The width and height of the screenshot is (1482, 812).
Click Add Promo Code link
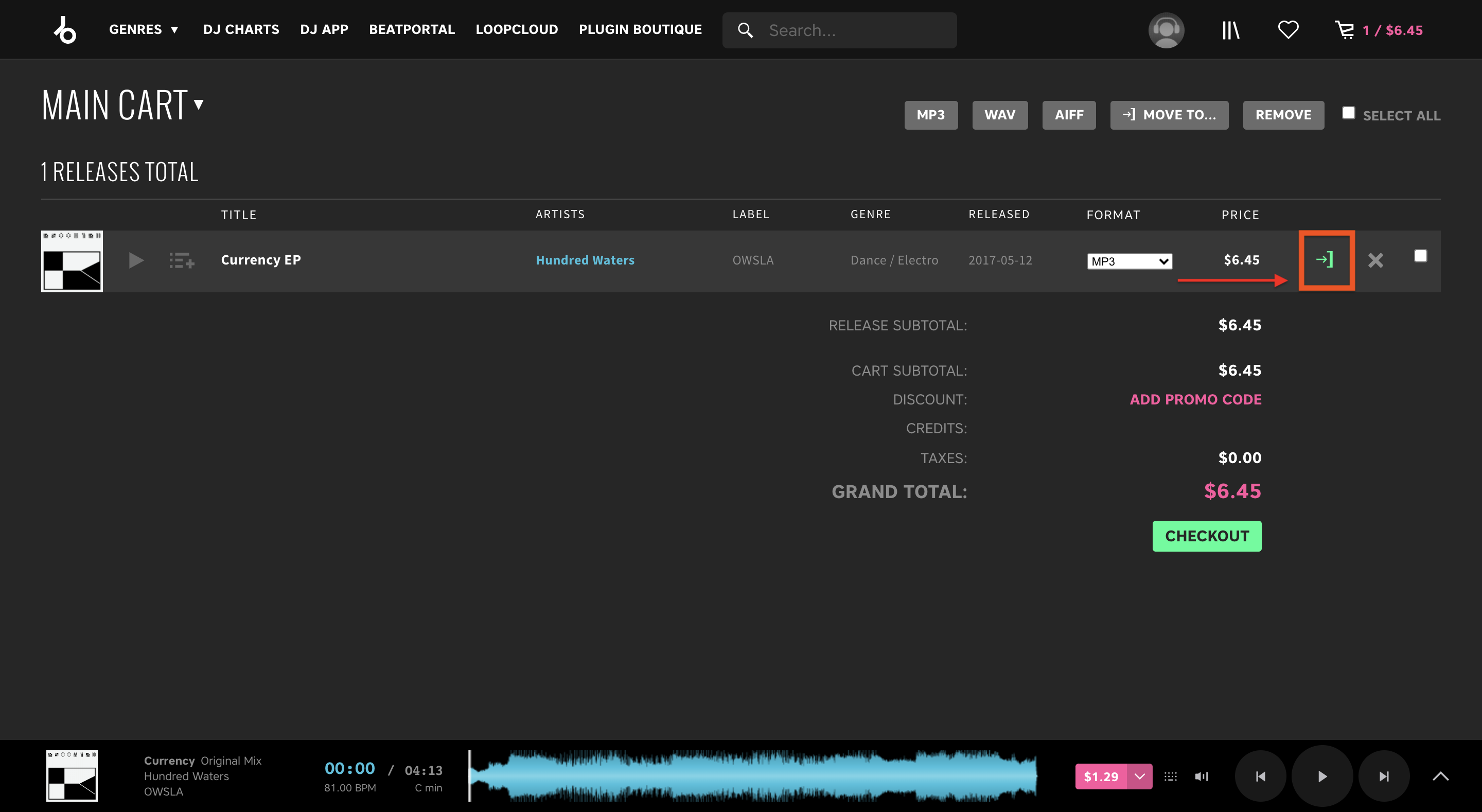pos(1195,399)
